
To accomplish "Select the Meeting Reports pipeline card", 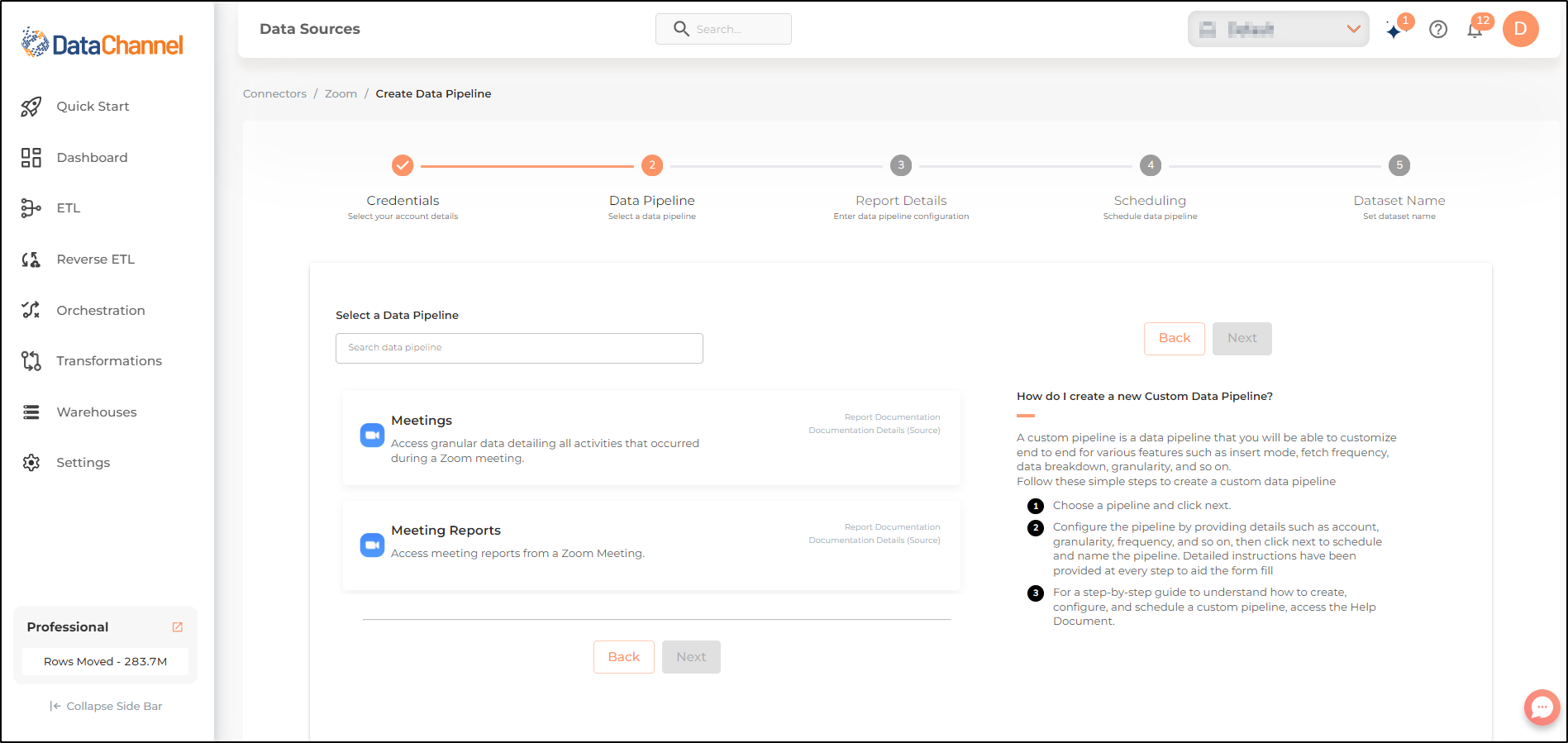I will [651, 545].
